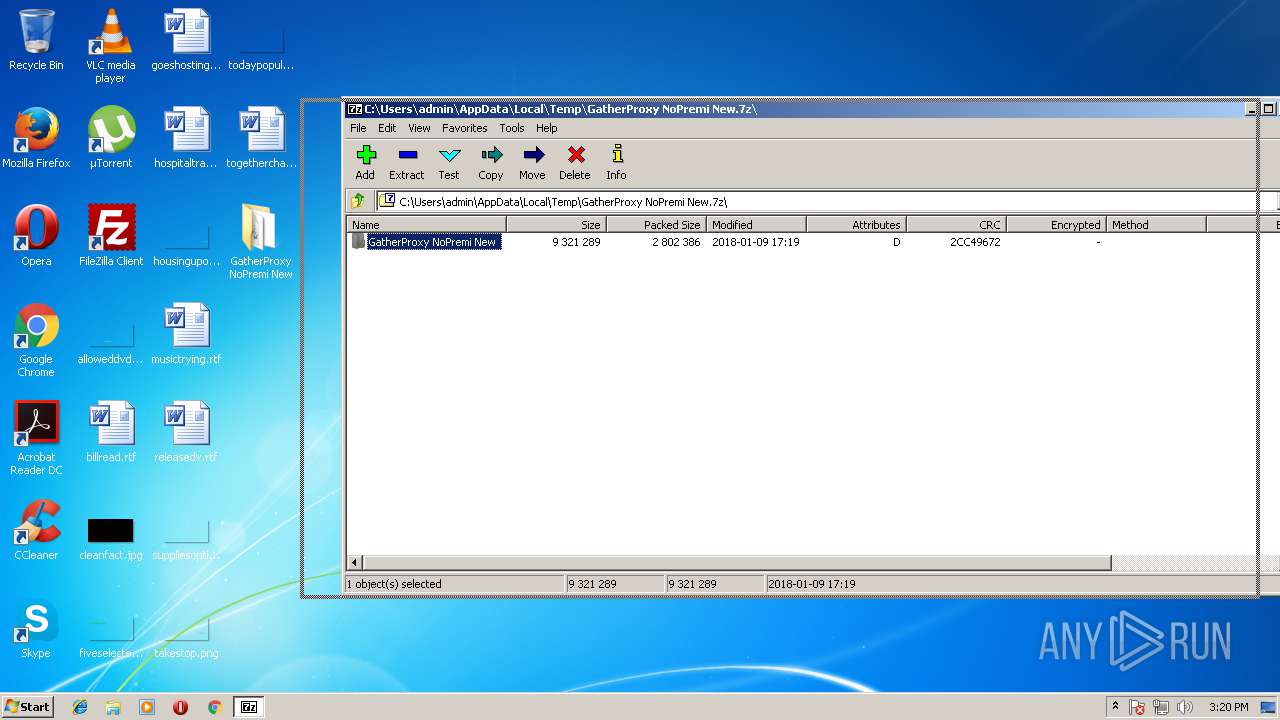The width and height of the screenshot is (1280, 720).
Task: Select billread.rtf desktop file
Action: point(111,432)
